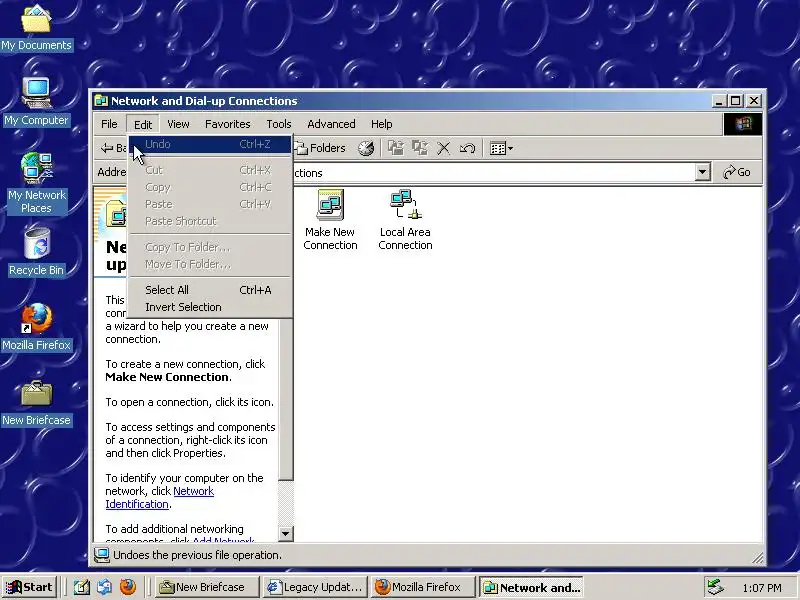Click the Cut menu entry
Screen dimensions: 800x600
(x=210, y=170)
